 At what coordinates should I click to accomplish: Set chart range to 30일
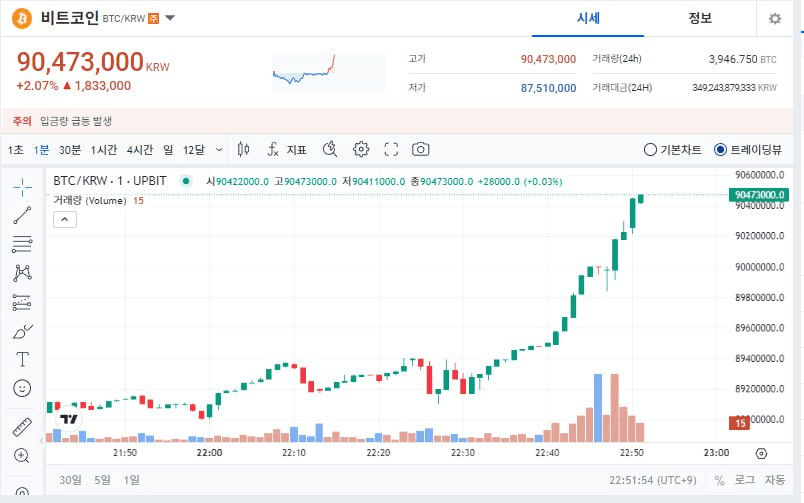pos(70,480)
